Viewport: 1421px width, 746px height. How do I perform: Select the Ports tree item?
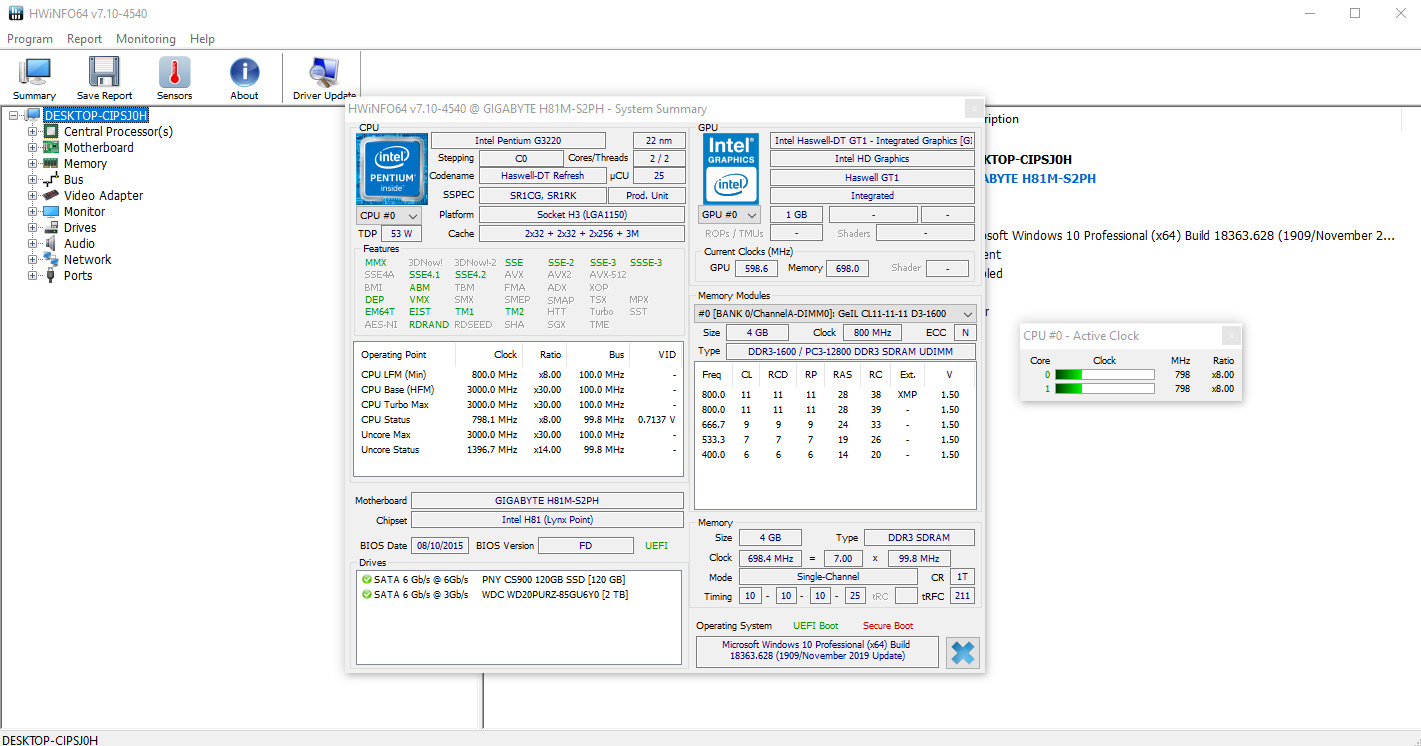(x=78, y=275)
